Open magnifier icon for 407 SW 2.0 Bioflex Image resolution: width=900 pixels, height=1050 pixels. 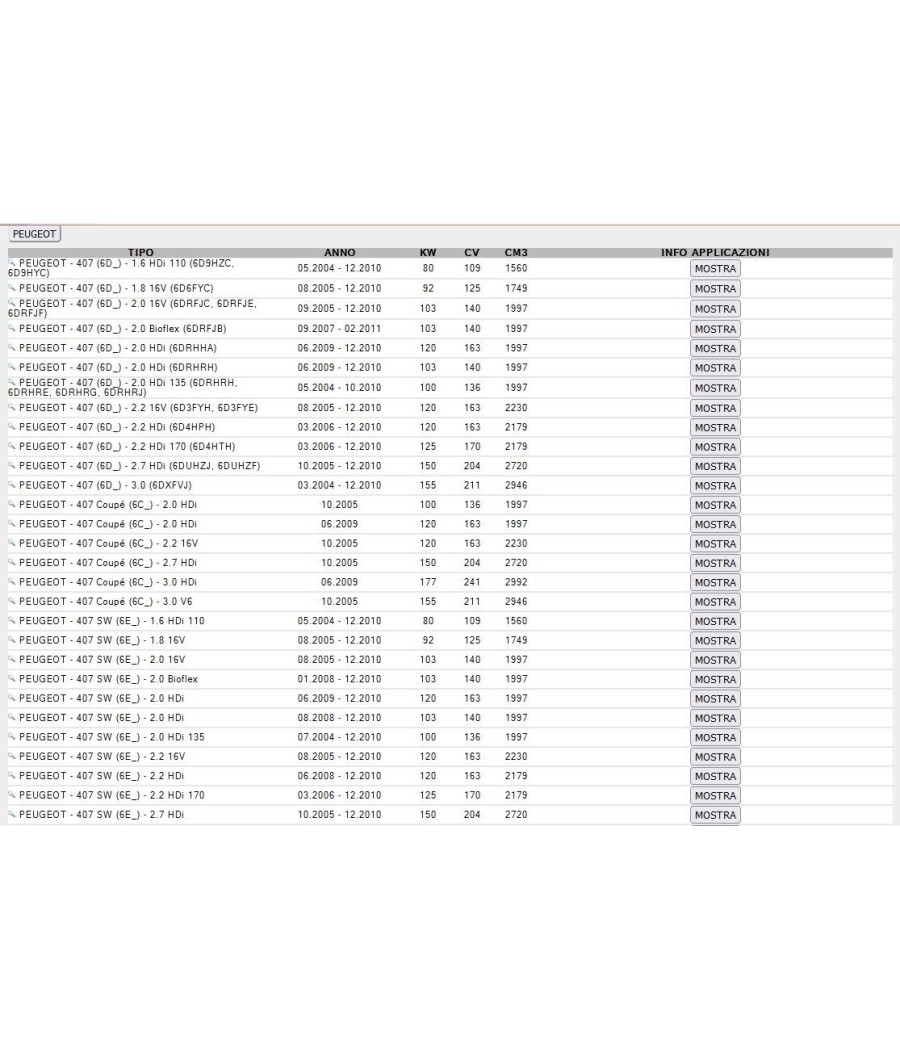tap(12, 678)
